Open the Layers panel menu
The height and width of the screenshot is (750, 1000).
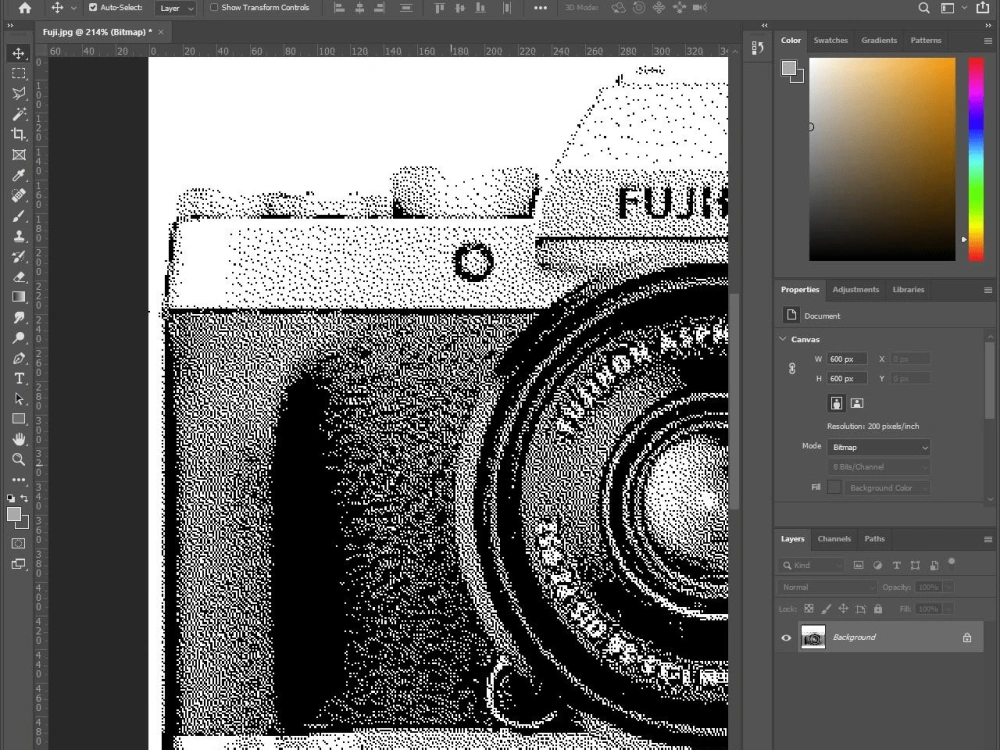click(988, 539)
